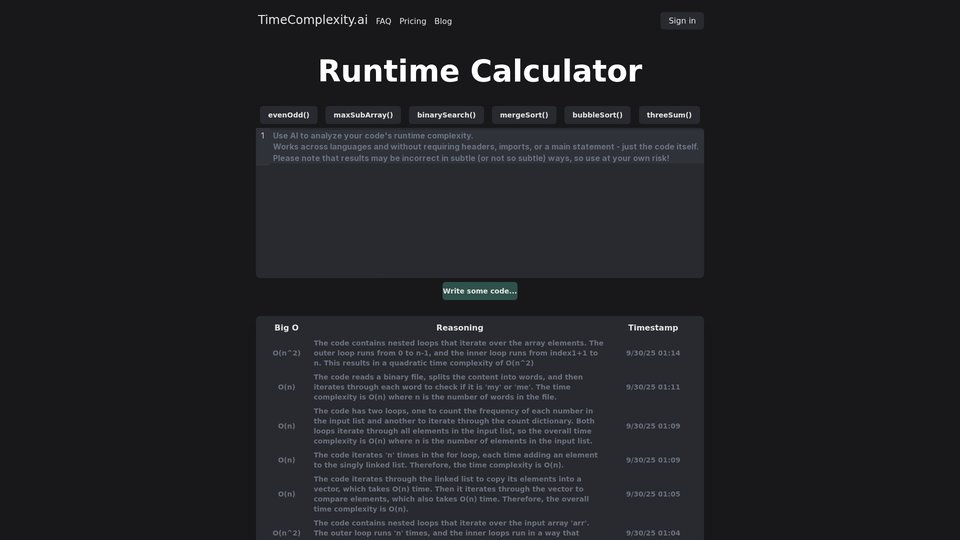Choose the mergeSort() example

point(524,115)
